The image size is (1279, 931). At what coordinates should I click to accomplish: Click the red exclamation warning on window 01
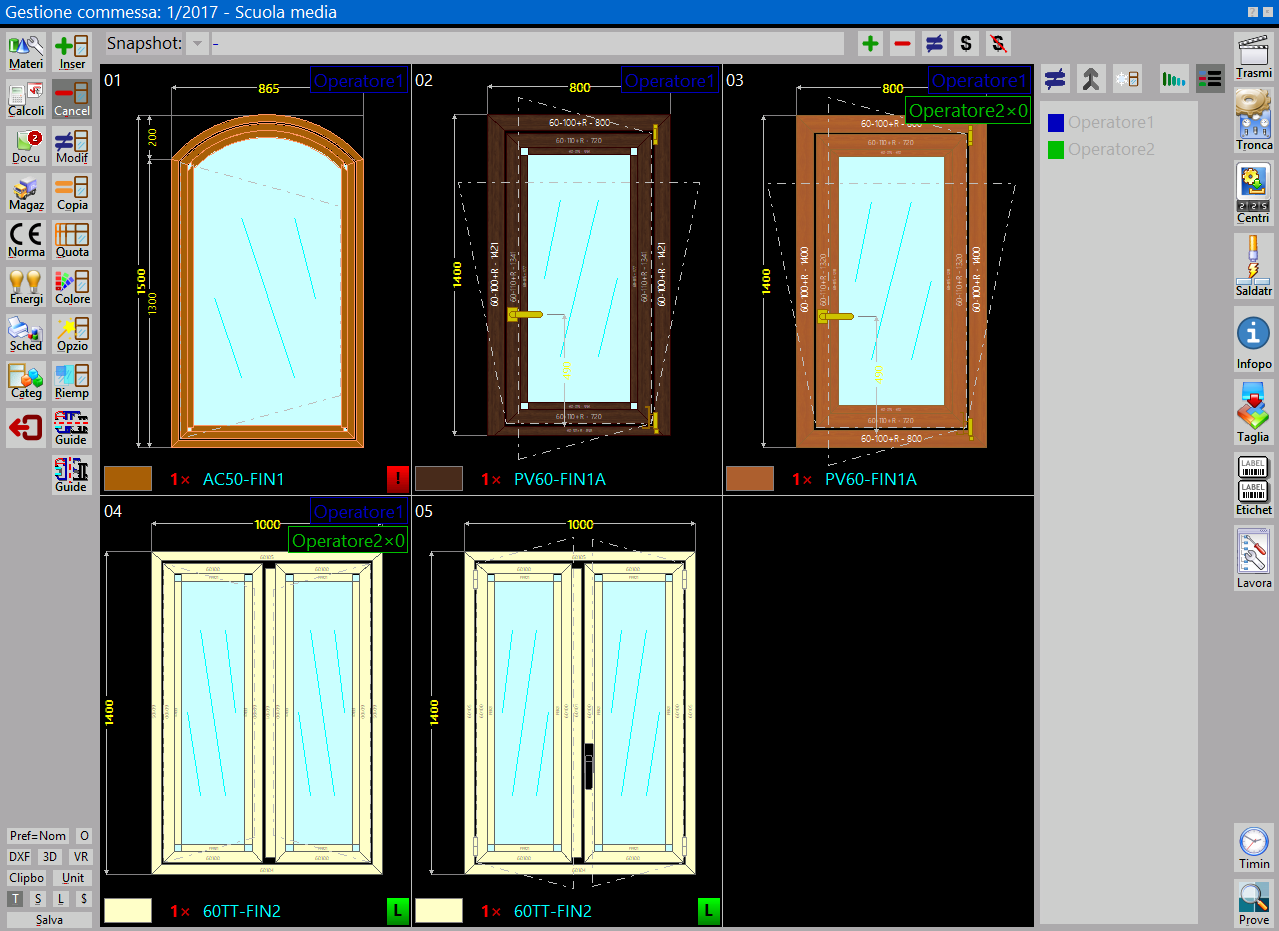click(398, 479)
